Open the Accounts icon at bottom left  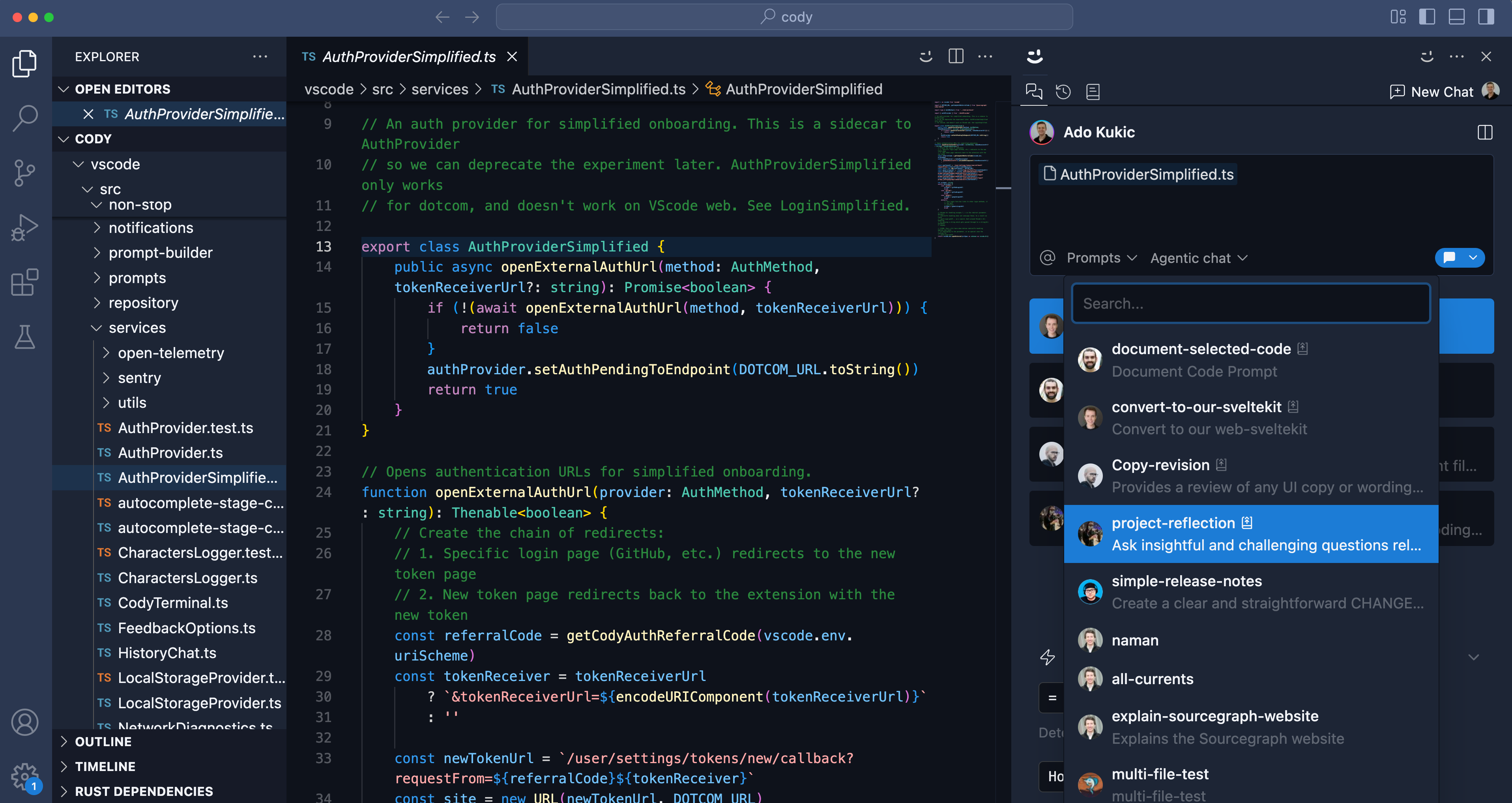click(24, 722)
